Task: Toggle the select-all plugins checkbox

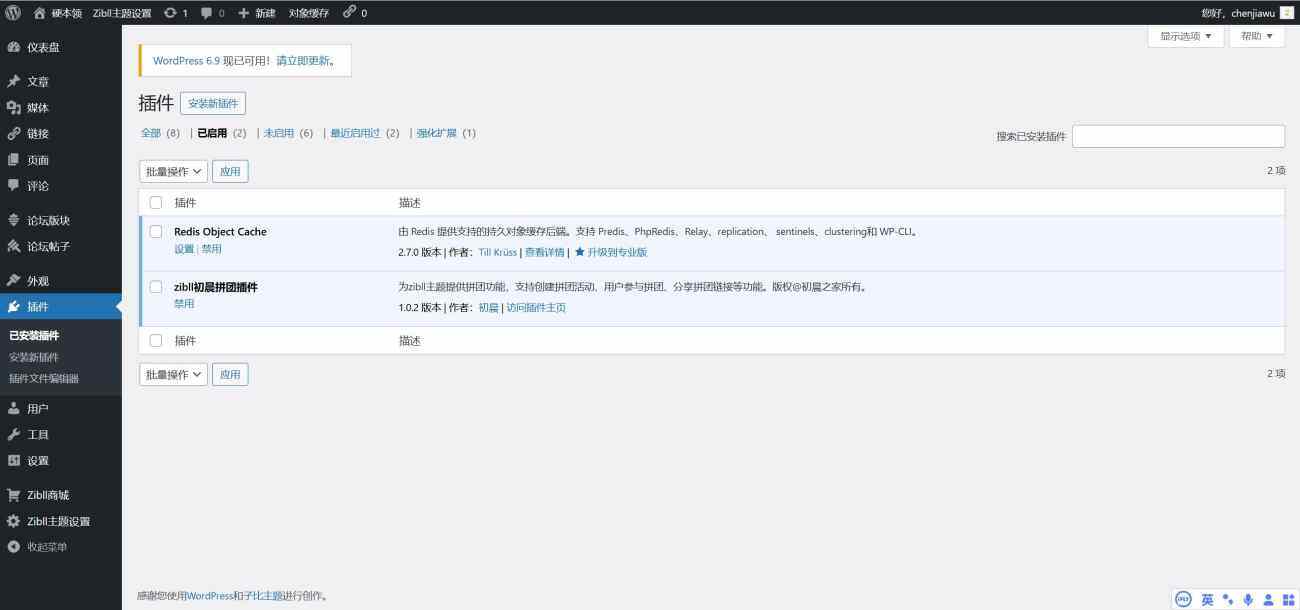Action: 155,202
